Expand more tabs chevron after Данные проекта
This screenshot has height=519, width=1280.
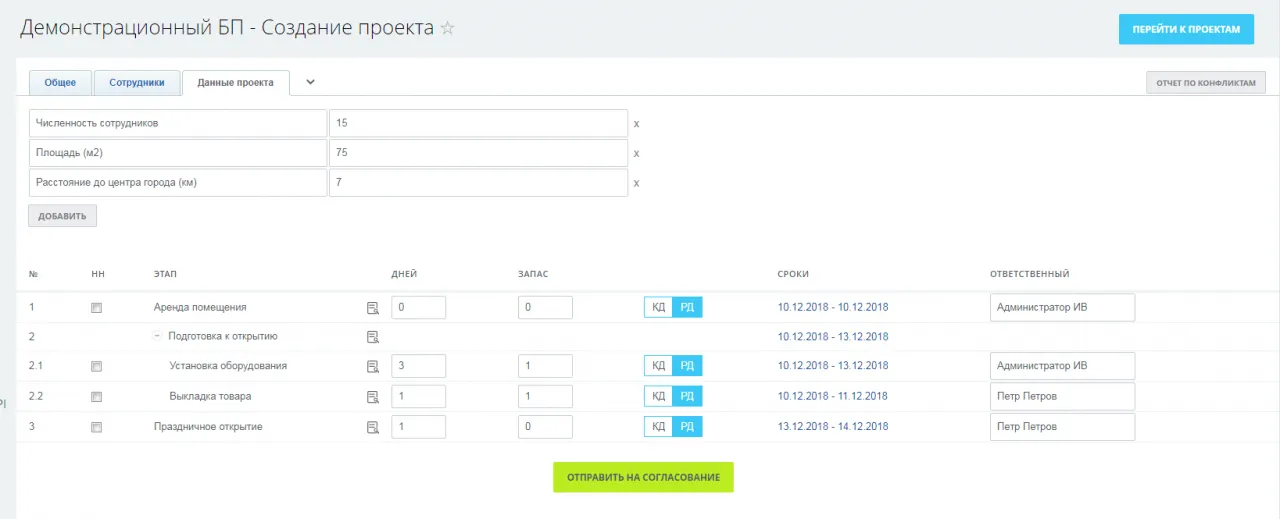310,82
